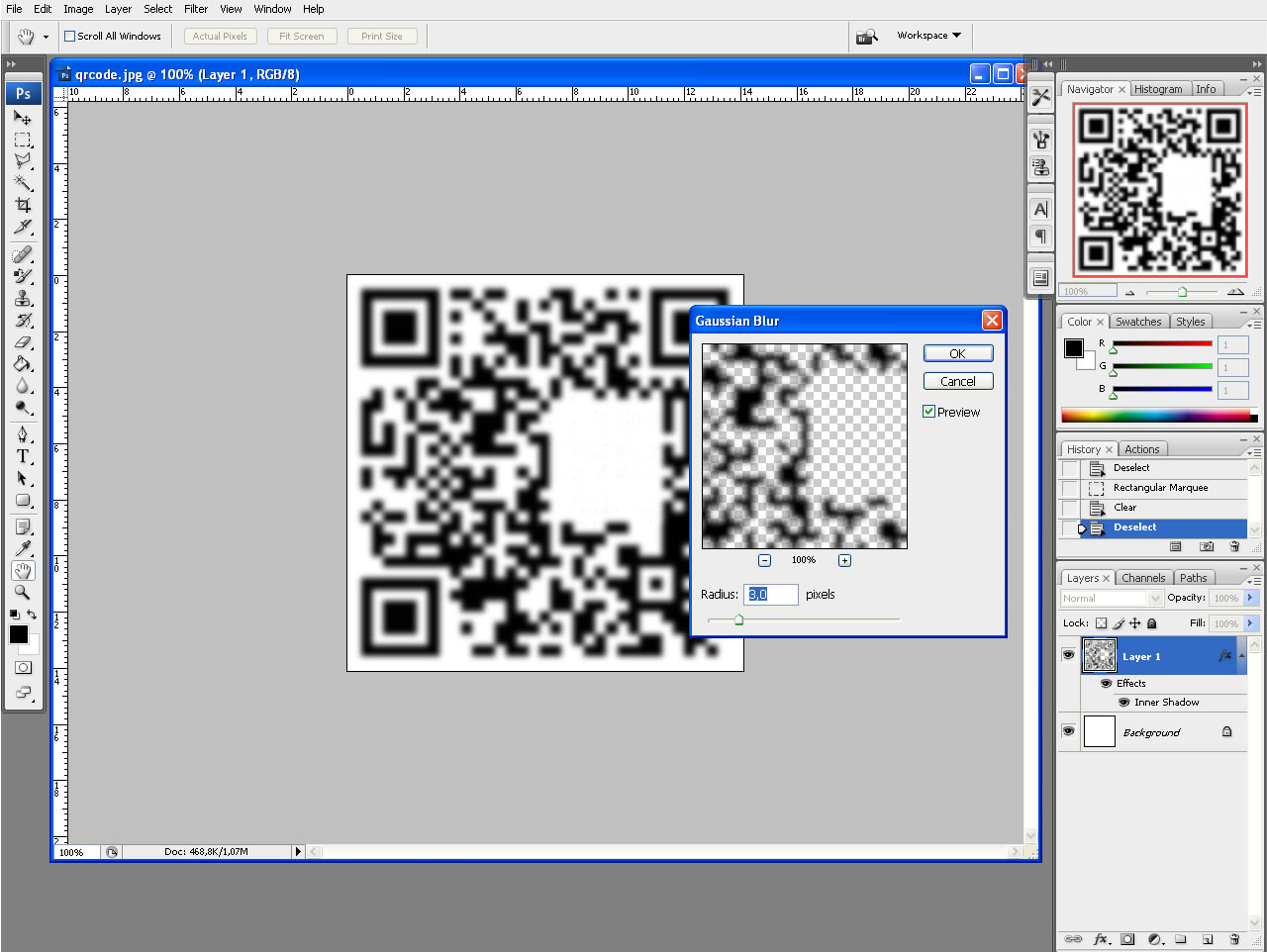Switch to the Swatches tab
This screenshot has width=1267, height=952.
[1138, 322]
